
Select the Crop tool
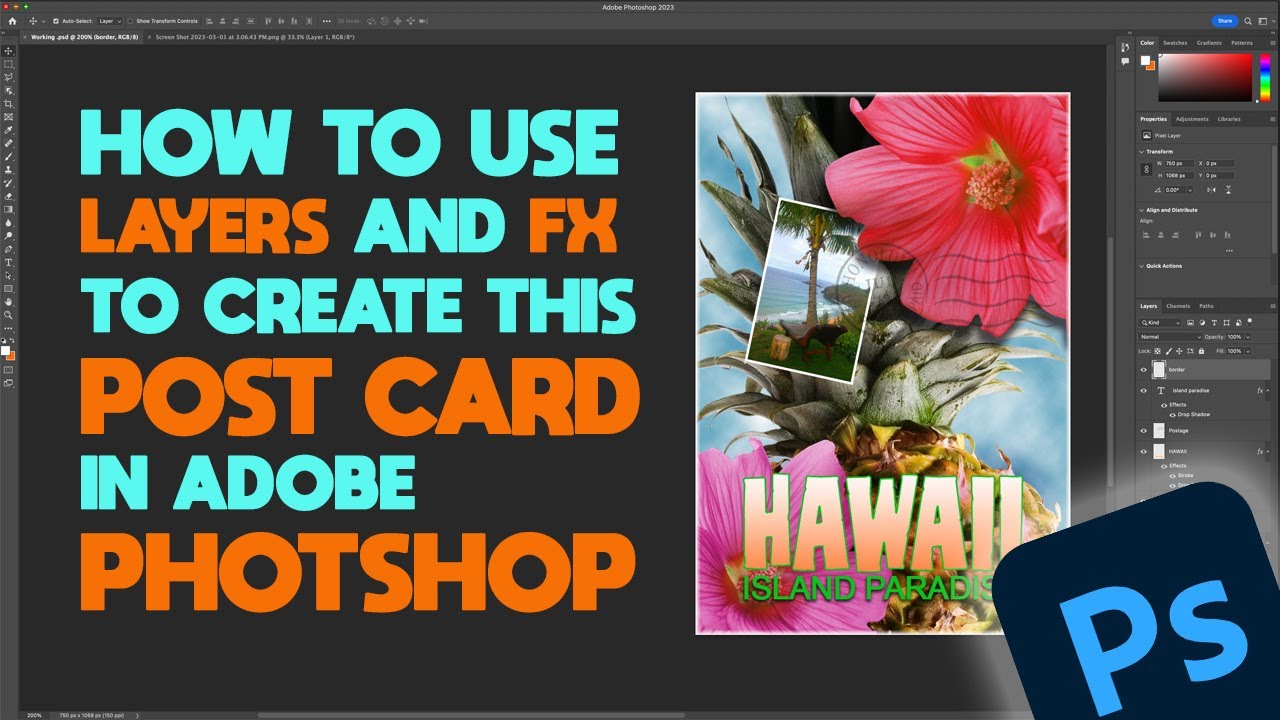click(10, 103)
